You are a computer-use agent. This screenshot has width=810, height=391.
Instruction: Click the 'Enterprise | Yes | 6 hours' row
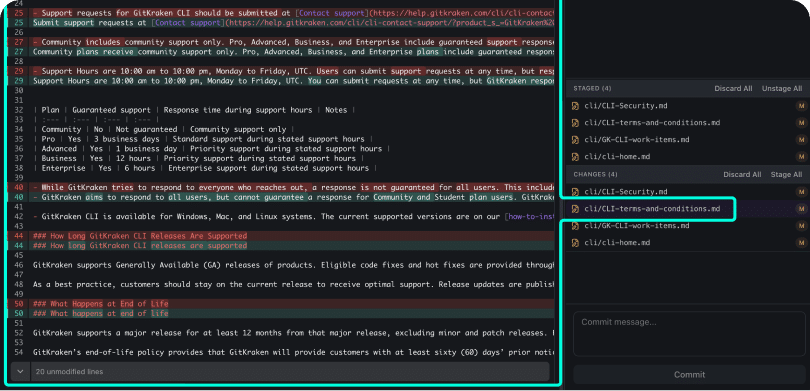coord(205,168)
